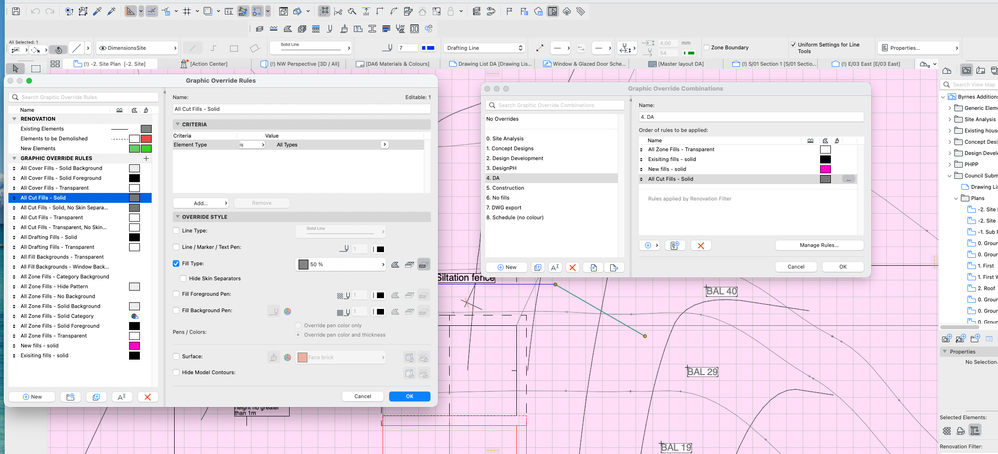Uncheck Uniform Settings for Line Tools
The image size is (998, 454).
point(793,45)
